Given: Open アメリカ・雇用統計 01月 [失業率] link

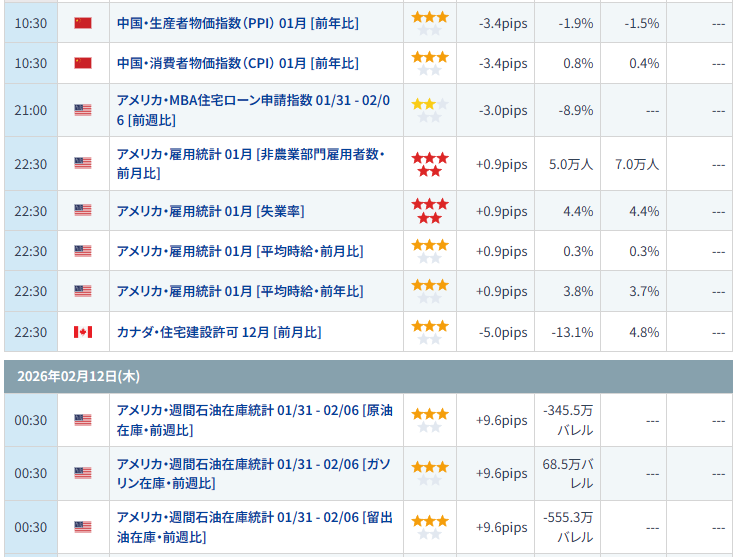Looking at the screenshot, I should (211, 211).
